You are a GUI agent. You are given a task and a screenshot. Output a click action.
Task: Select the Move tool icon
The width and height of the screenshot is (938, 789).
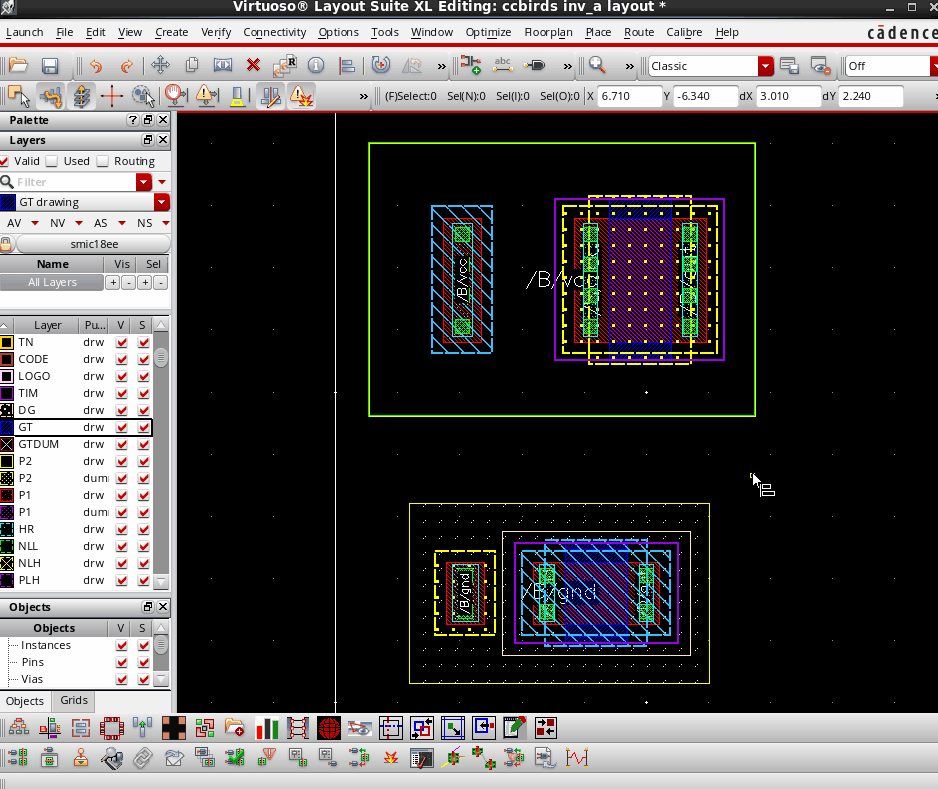(160, 66)
